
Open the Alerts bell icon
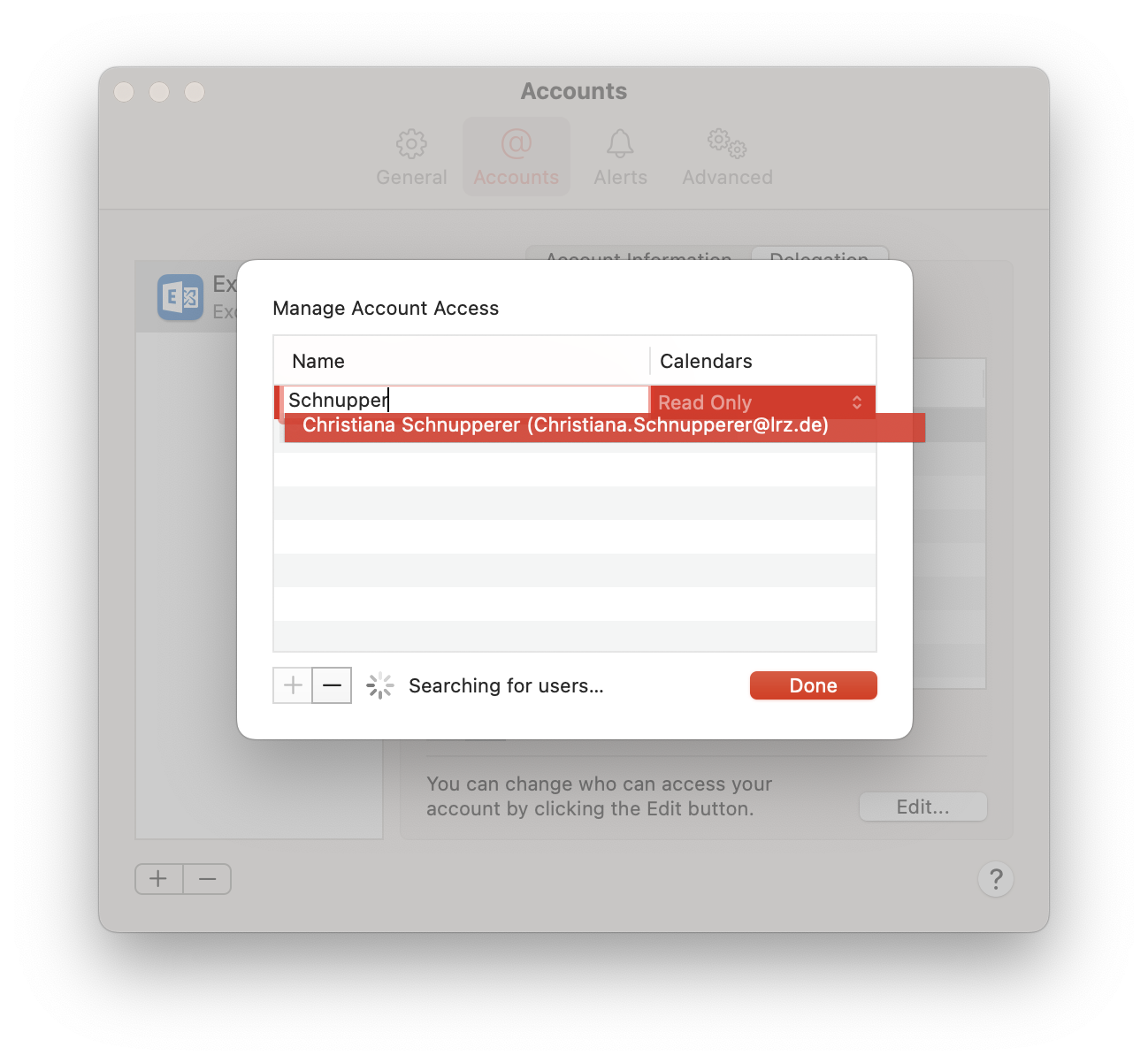tap(620, 143)
